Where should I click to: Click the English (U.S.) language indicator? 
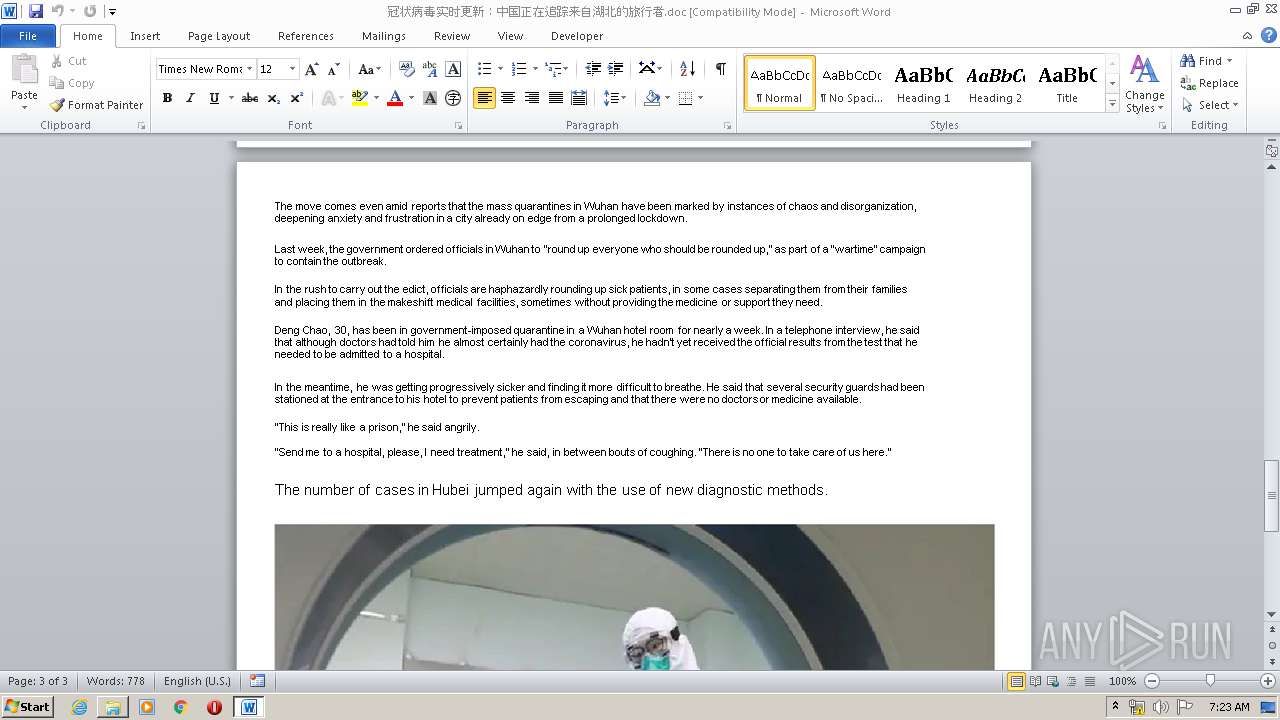(x=197, y=681)
